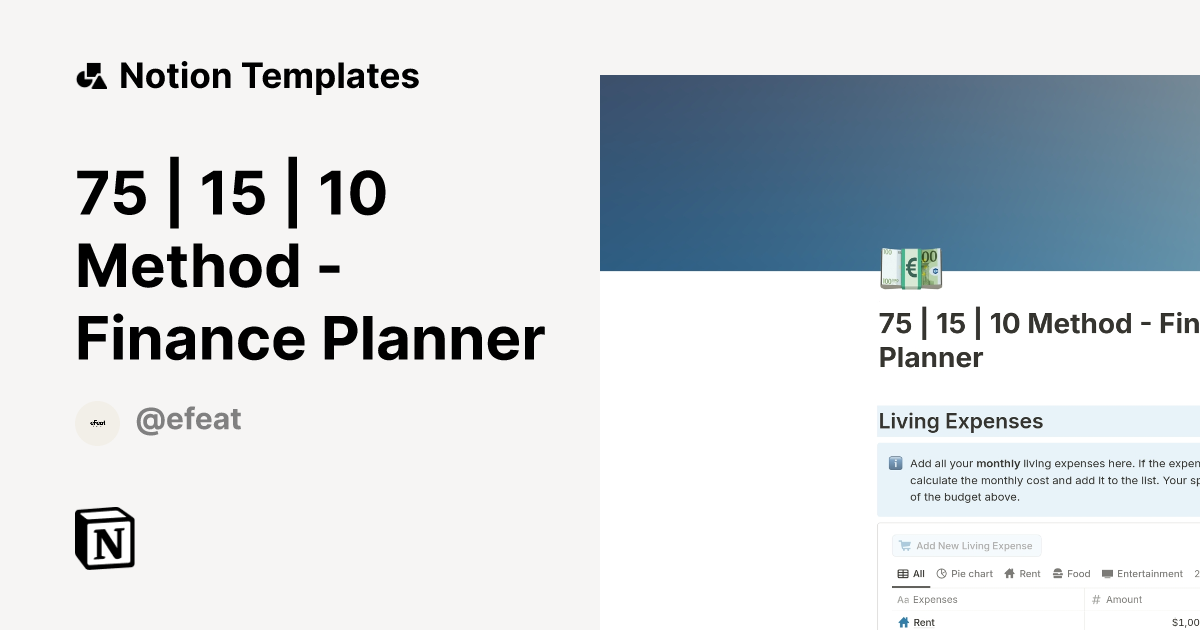Image resolution: width=1200 pixels, height=630 pixels.
Task: Click the clock icon next to Pie chart
Action: tap(942, 573)
